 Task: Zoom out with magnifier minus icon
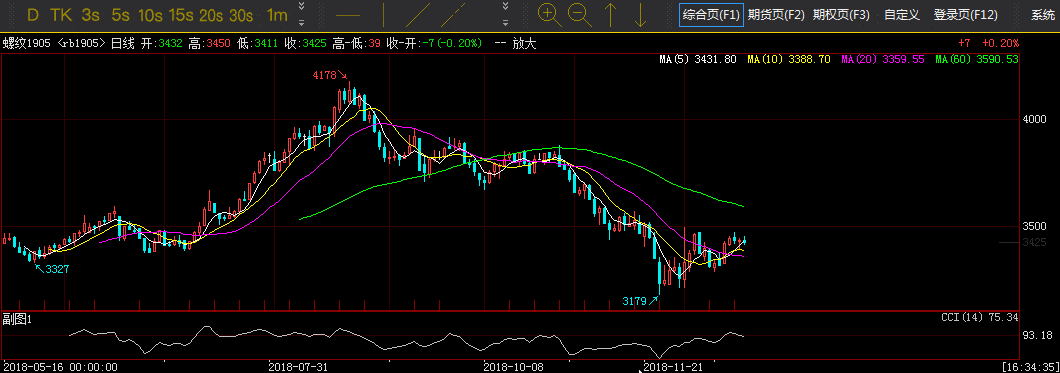tap(580, 14)
